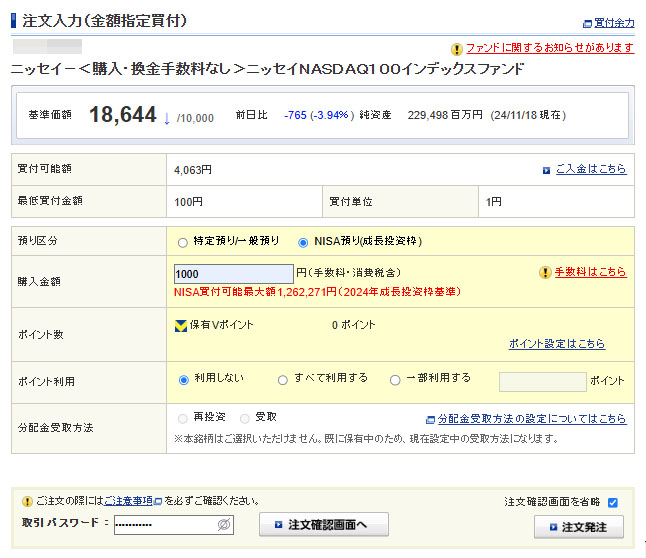The image size is (646, 558).
Task: Toggle 注文確認画面を省略 checkbox
Action: coord(613,502)
